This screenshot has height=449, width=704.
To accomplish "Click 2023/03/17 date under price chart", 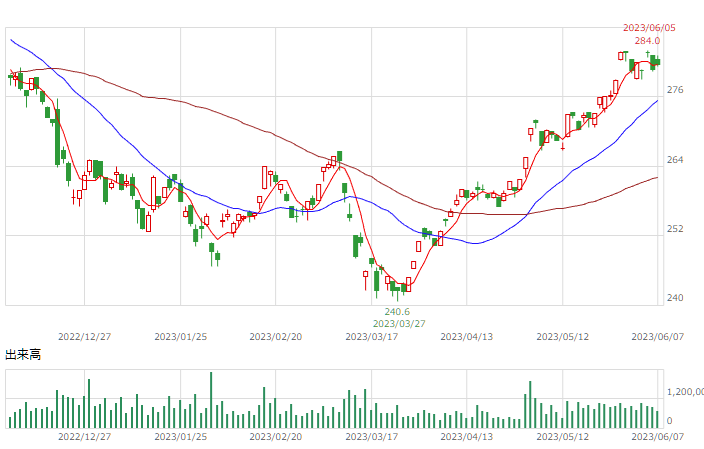I will coord(372,337).
